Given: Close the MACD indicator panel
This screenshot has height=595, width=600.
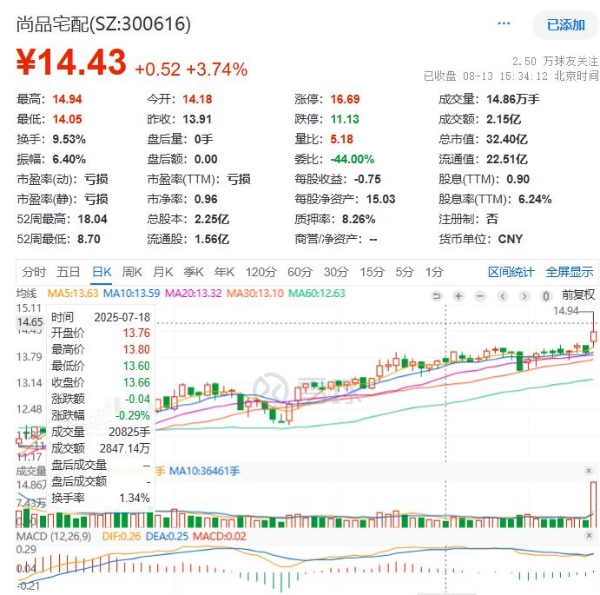Looking at the screenshot, I should (589, 536).
